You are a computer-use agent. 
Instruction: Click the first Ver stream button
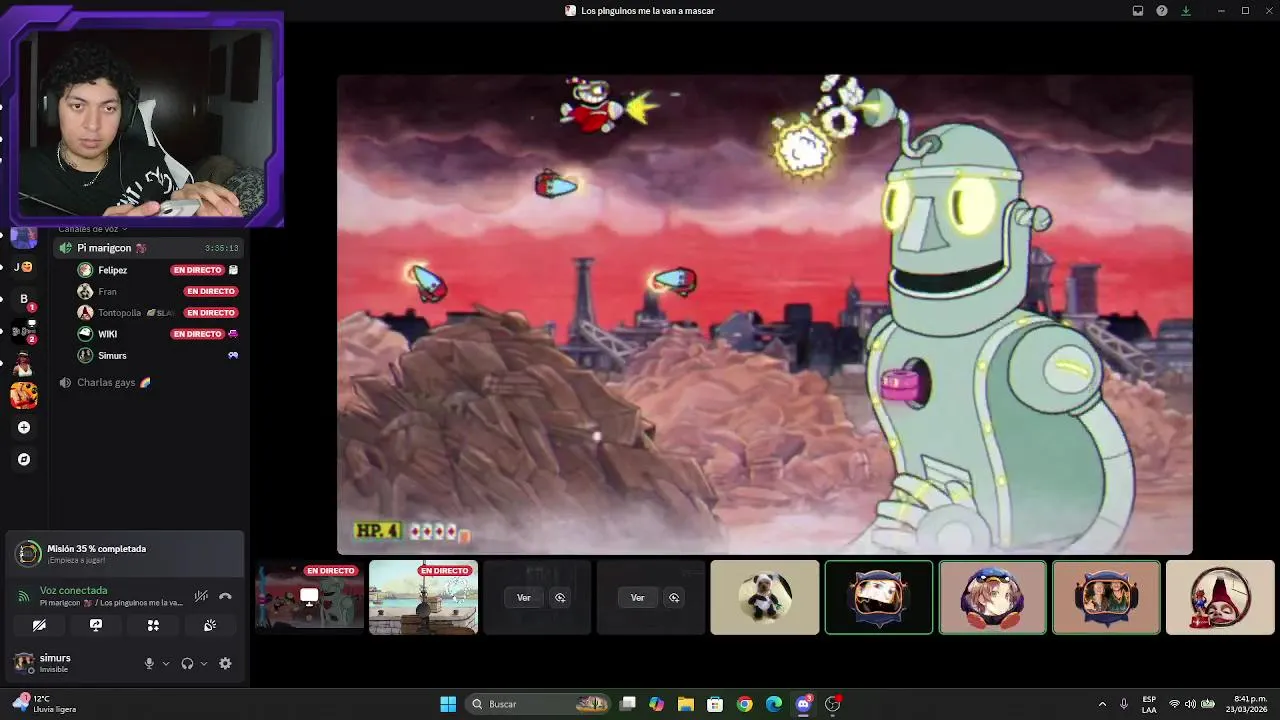click(523, 598)
